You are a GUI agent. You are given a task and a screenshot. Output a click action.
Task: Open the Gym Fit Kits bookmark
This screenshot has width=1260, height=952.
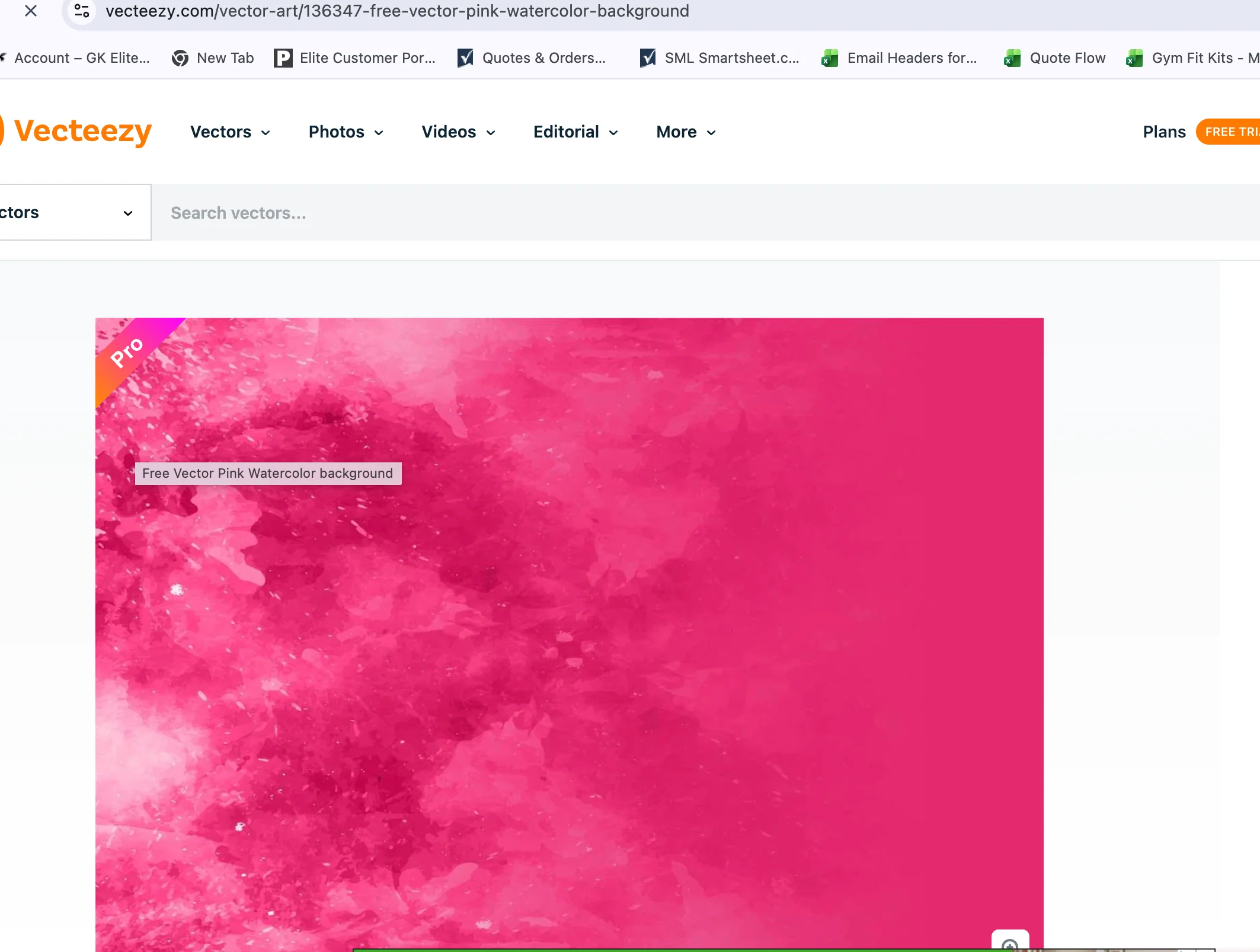[x=1192, y=58]
